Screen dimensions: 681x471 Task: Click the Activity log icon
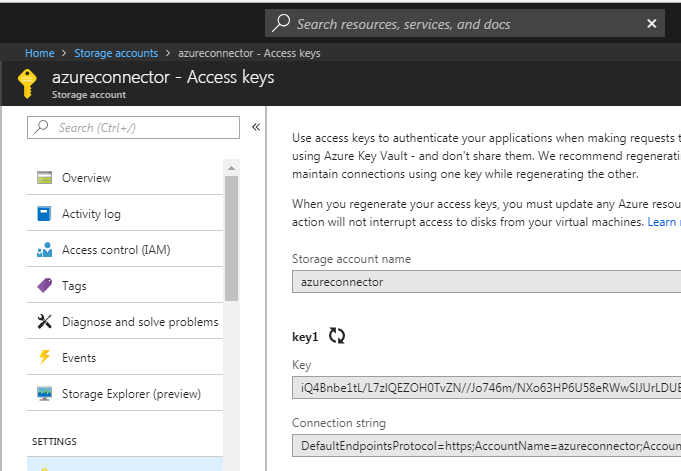click(44, 214)
